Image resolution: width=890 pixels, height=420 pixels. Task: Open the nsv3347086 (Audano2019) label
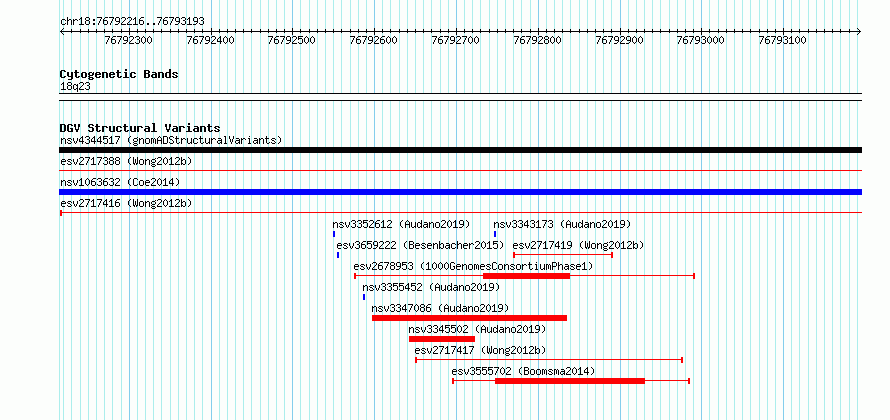440,308
